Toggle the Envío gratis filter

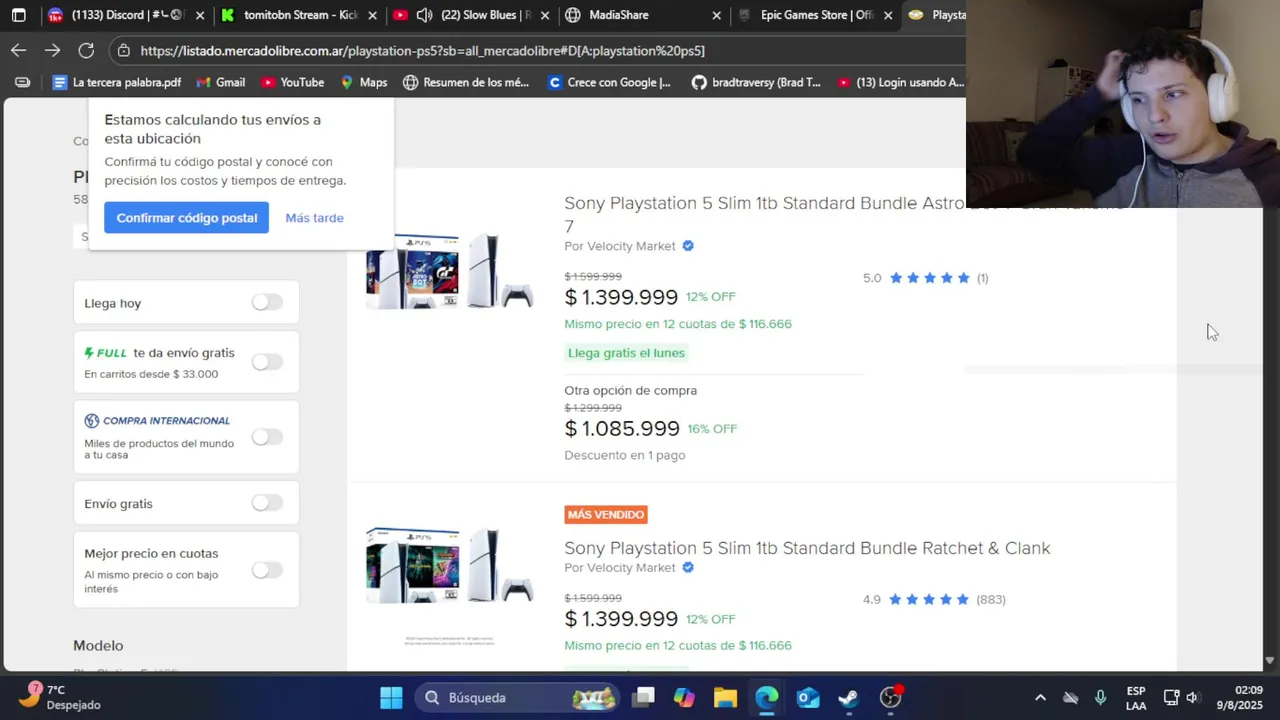pyautogui.click(x=267, y=503)
